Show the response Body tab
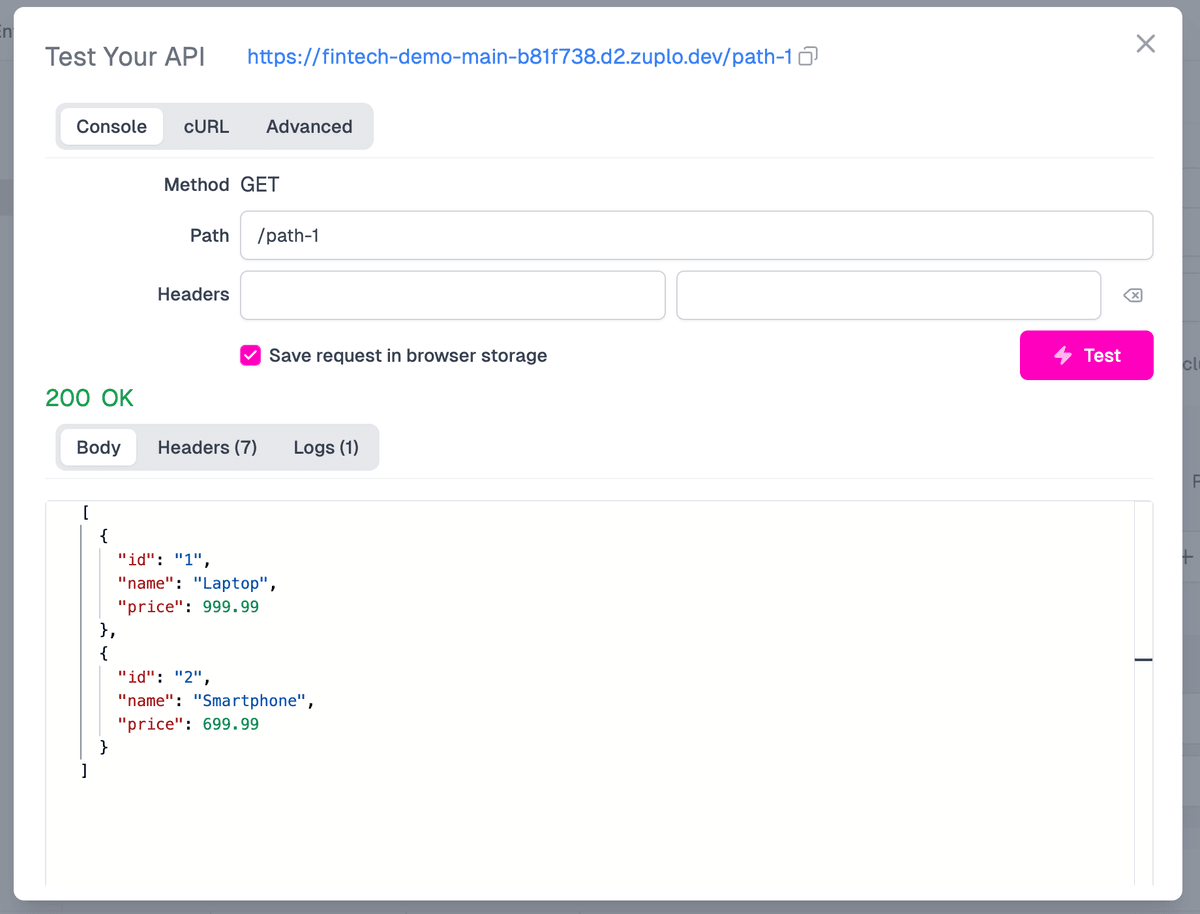1200x914 pixels. 98,447
